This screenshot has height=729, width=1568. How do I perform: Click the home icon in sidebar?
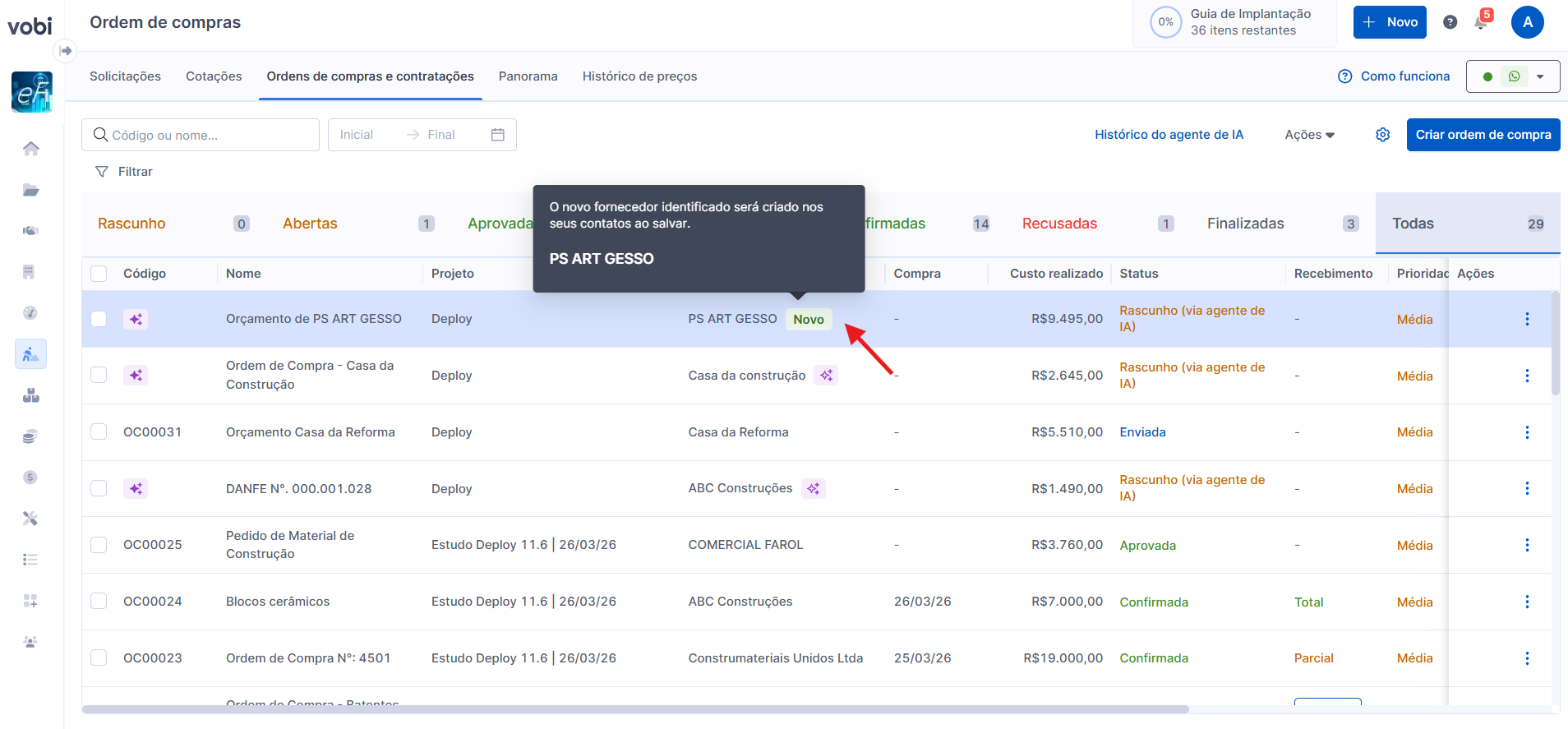coord(30,149)
